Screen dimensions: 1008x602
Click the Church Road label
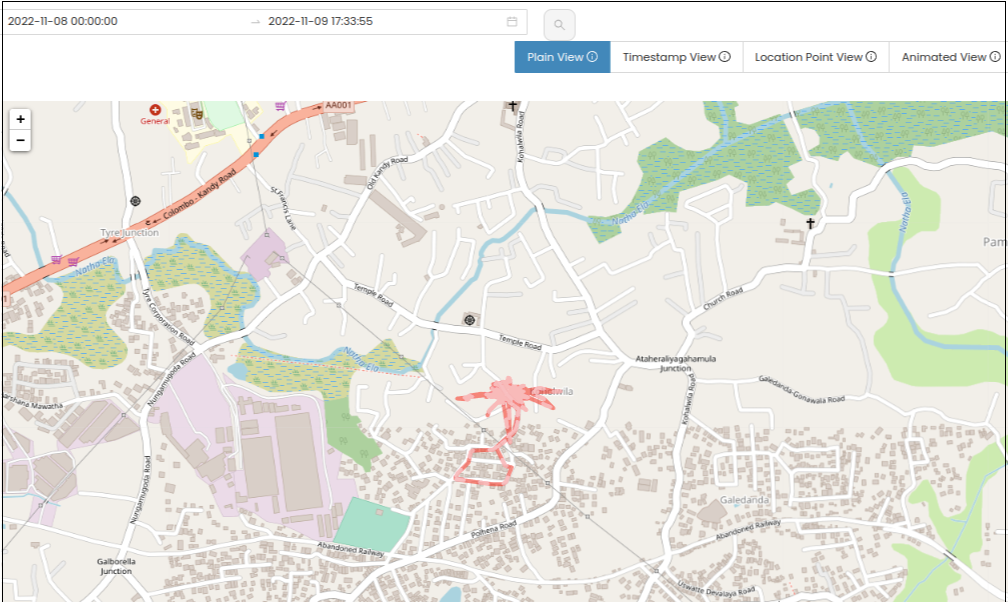click(723, 299)
